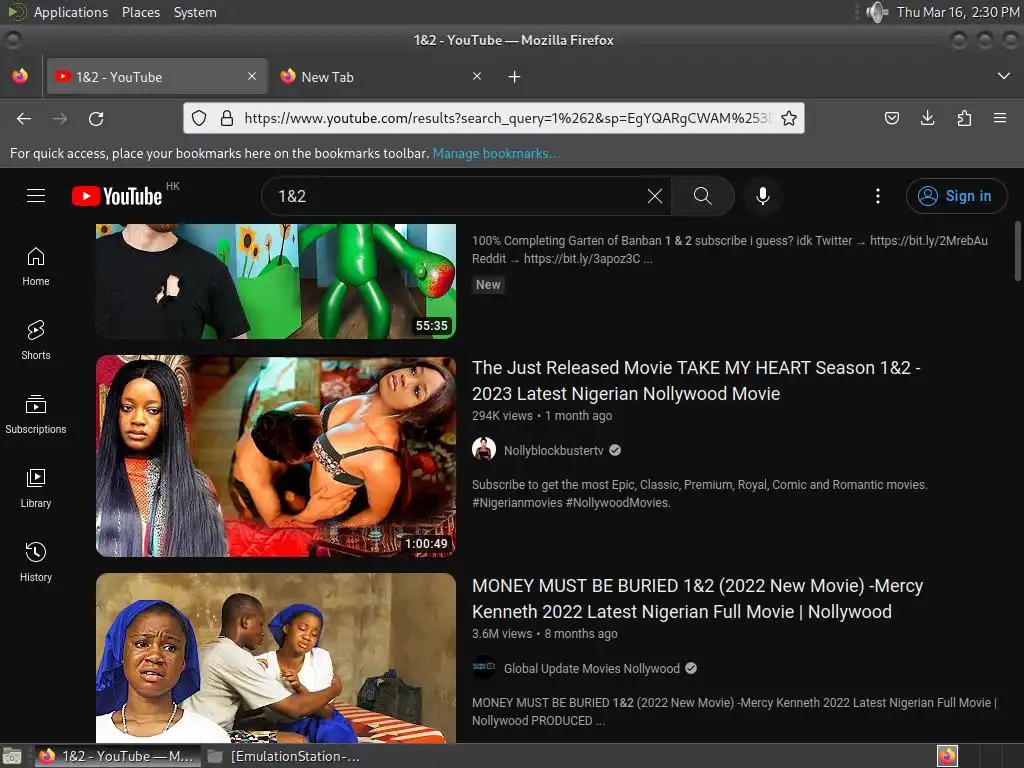
Task: Click the 294K views text
Action: pyautogui.click(x=502, y=415)
